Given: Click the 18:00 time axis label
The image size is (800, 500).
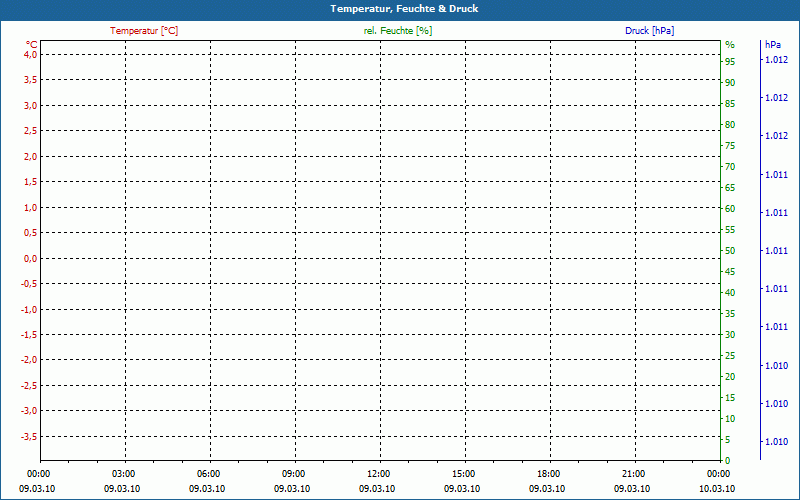Looking at the screenshot, I should pos(548,474).
